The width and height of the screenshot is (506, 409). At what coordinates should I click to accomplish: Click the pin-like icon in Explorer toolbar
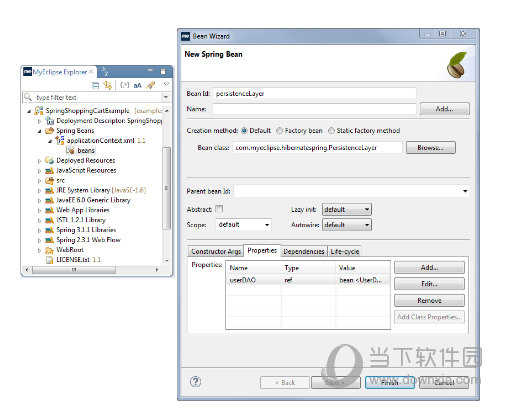[x=151, y=85]
